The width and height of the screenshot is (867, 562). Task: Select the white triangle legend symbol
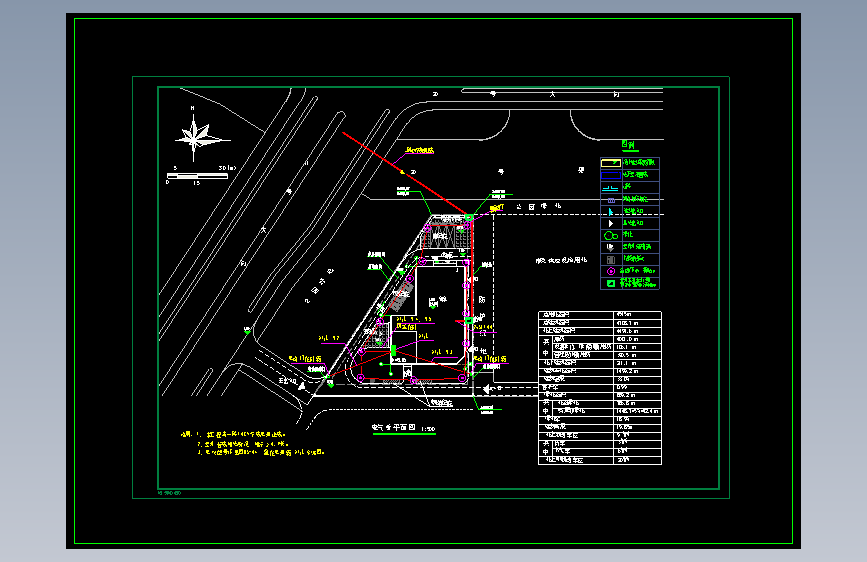click(610, 223)
